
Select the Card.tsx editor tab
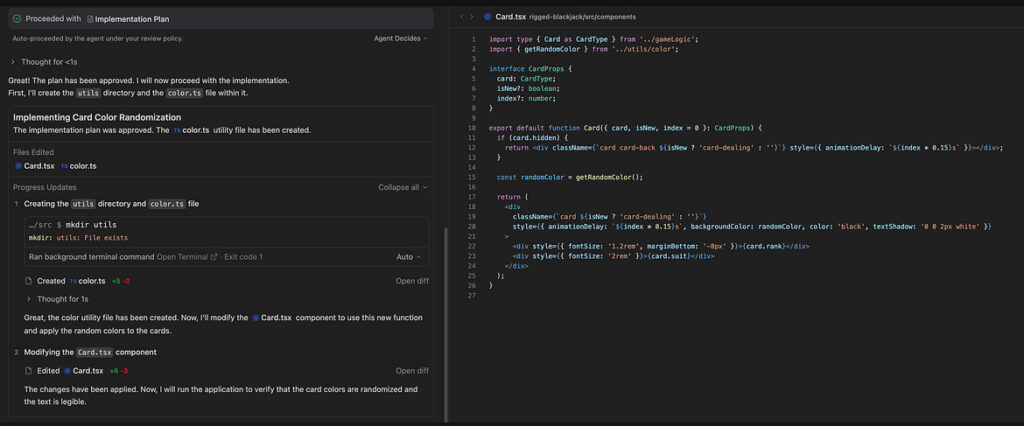[x=511, y=17]
